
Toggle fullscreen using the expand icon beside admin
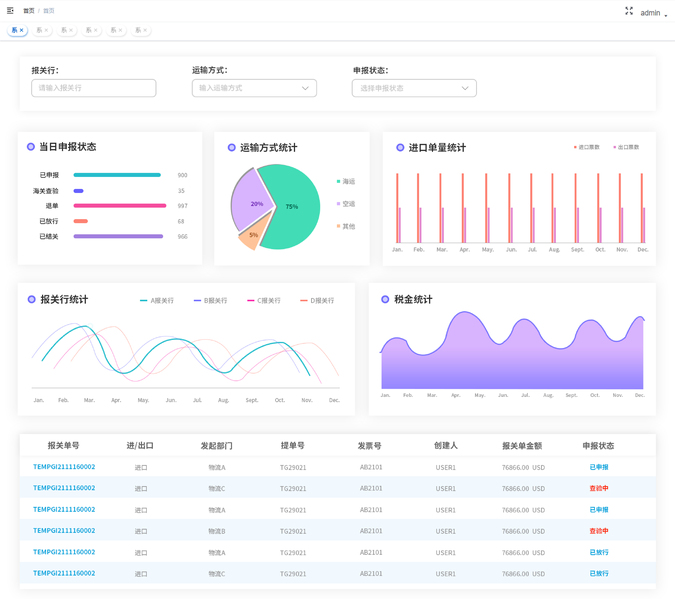(x=629, y=11)
